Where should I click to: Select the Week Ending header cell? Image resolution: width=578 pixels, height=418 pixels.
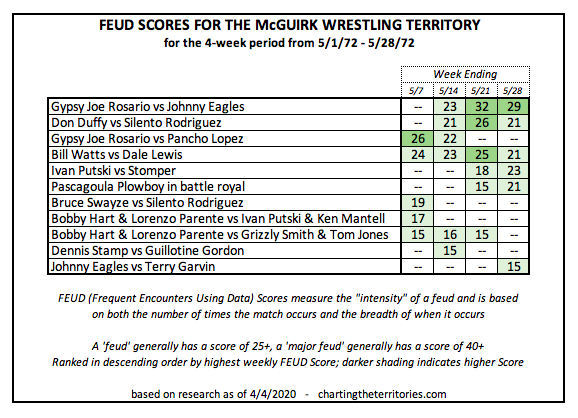point(466,74)
